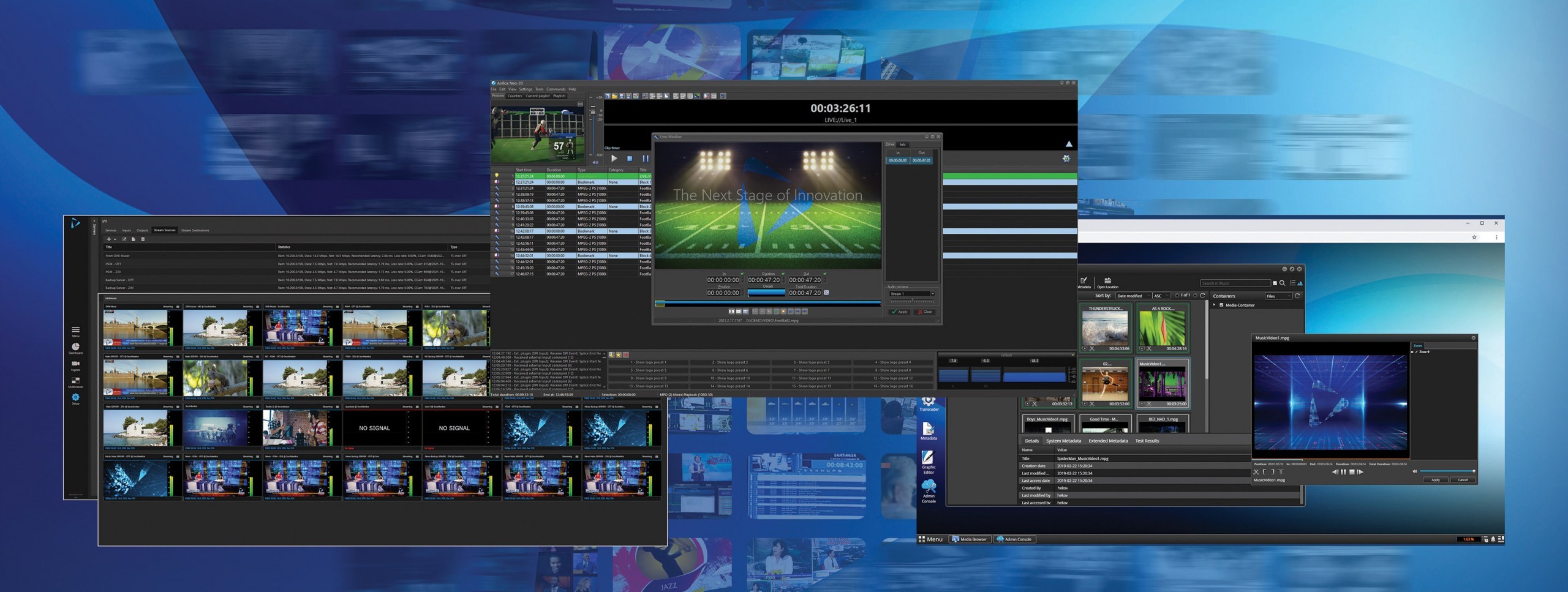The height and width of the screenshot is (592, 1568).
Task: Switch to the Outputs tab in I/O
Action: 142,230
